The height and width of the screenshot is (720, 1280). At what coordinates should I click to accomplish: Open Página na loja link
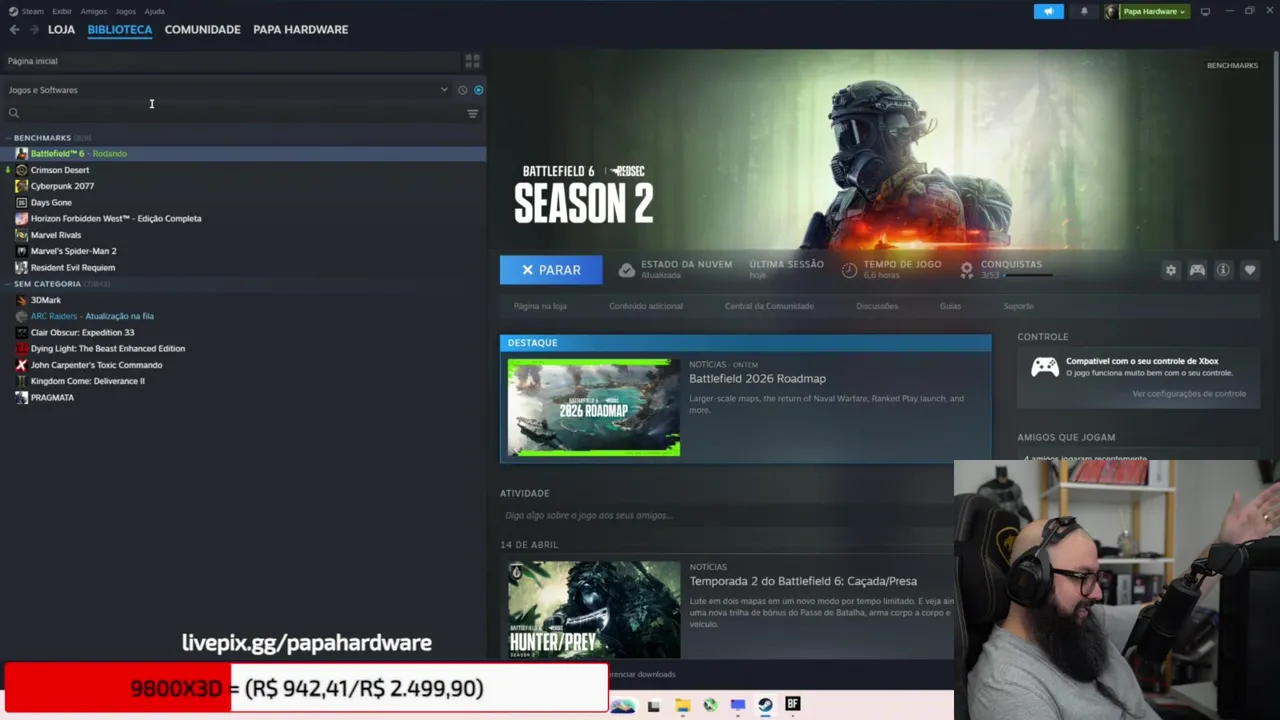[540, 306]
